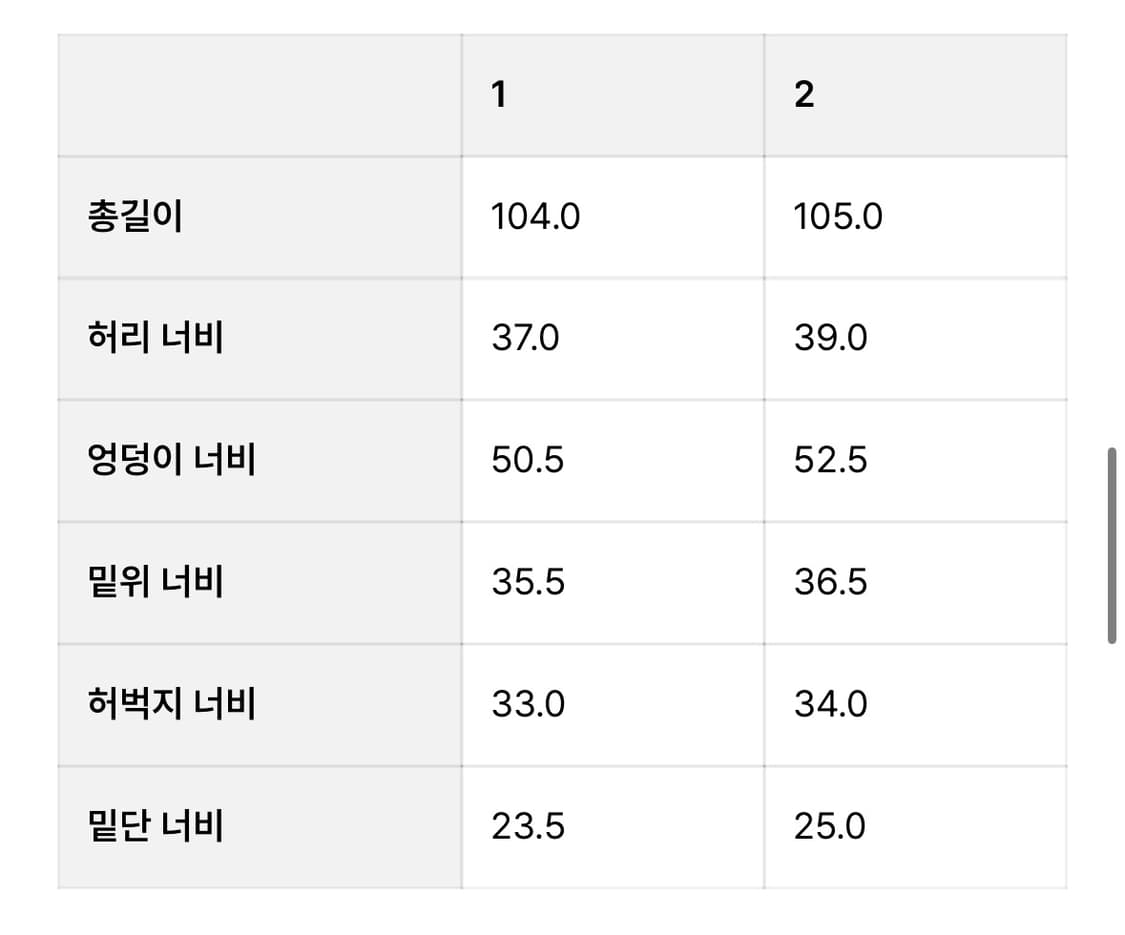Viewport: 1125px width, 935px height.
Task: Click the 허벅지 너비 row label
Action: [x=172, y=704]
